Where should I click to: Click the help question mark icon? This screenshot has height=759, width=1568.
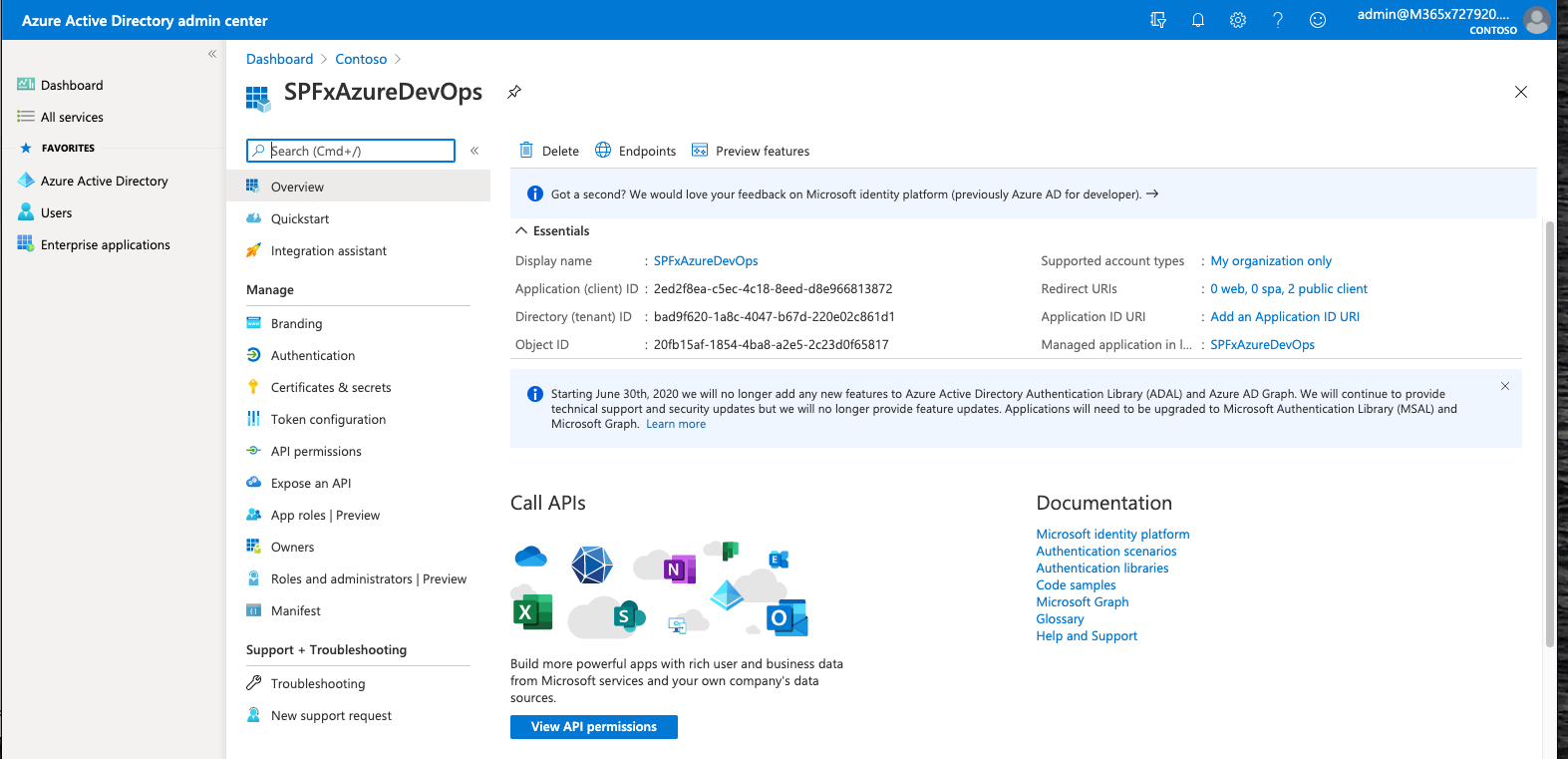(x=1278, y=20)
